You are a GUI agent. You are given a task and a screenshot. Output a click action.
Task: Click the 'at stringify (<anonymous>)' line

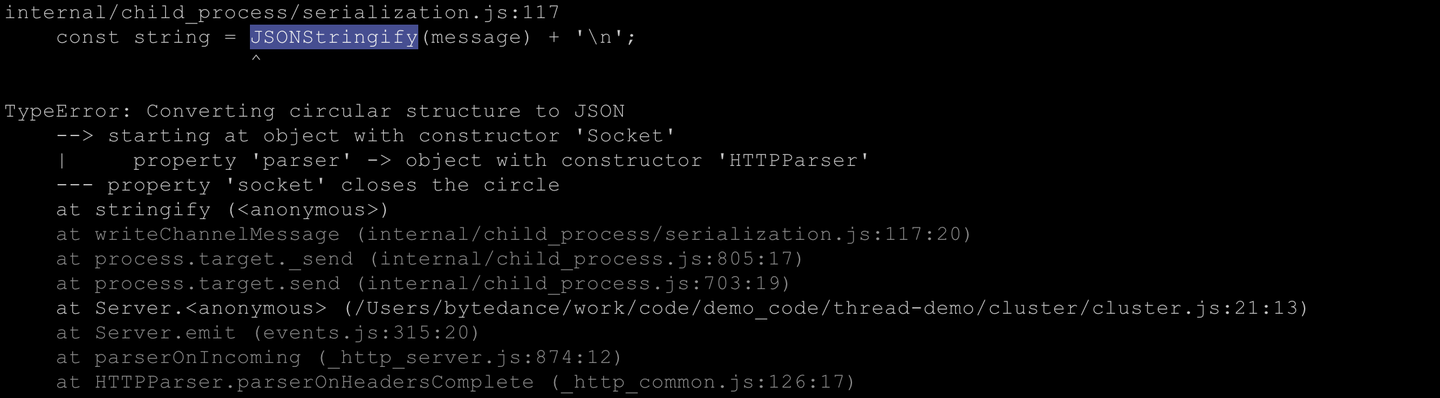coord(222,210)
